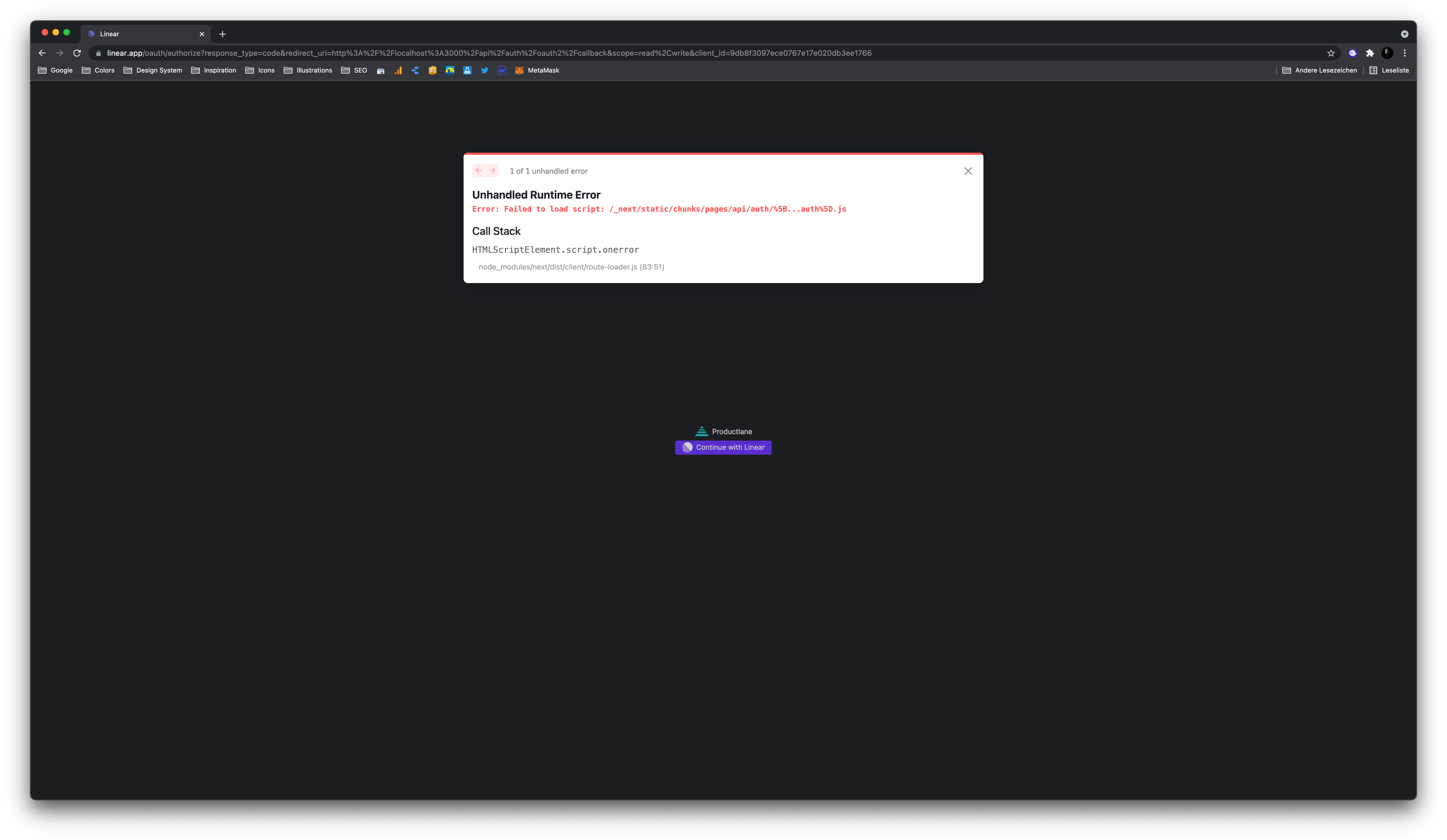Click the Webflow bookmark icon
Viewport: 1447px width, 840px height.
[501, 71]
